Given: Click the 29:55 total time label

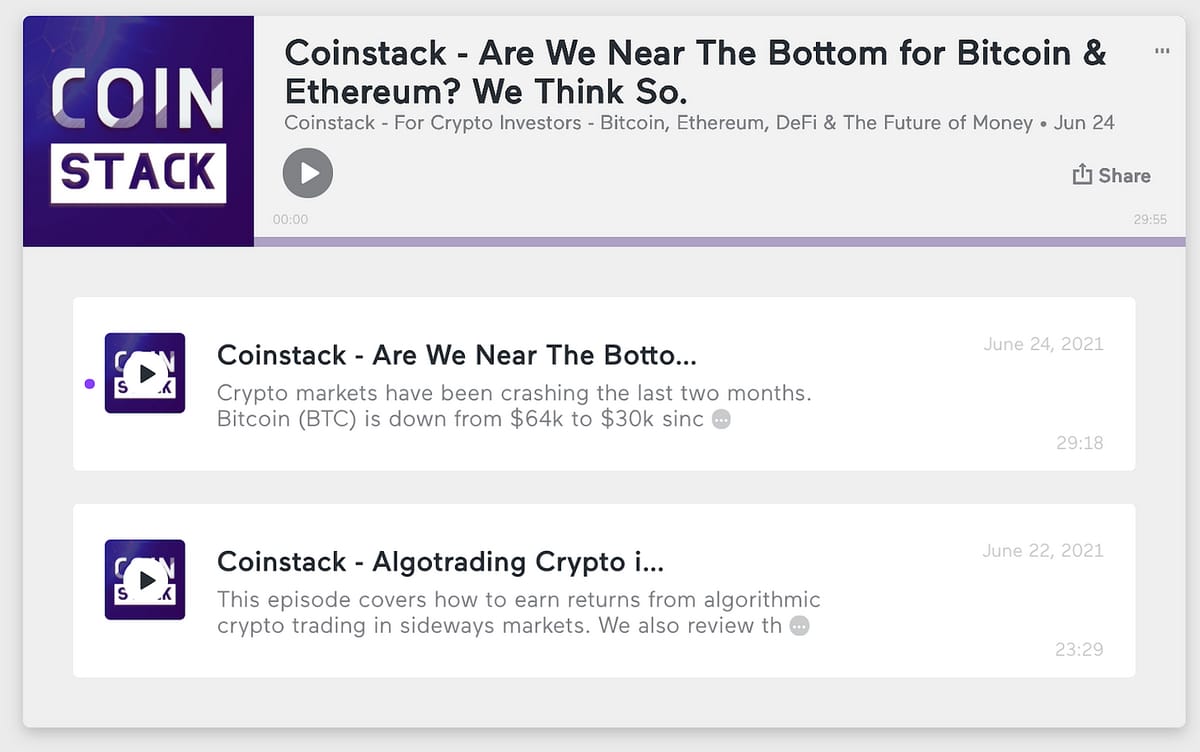Looking at the screenshot, I should 1150,219.
